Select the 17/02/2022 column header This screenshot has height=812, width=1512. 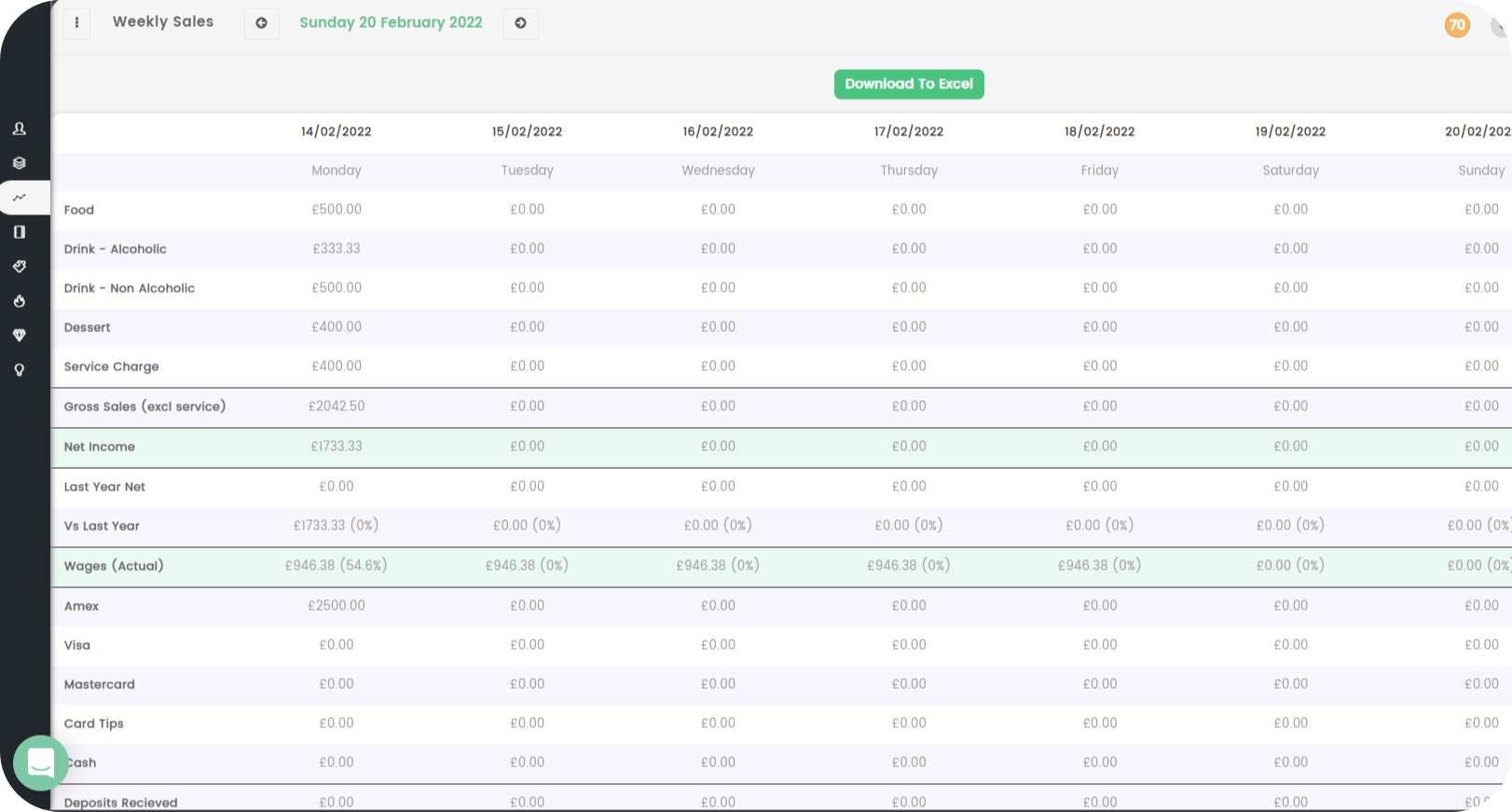coord(909,131)
